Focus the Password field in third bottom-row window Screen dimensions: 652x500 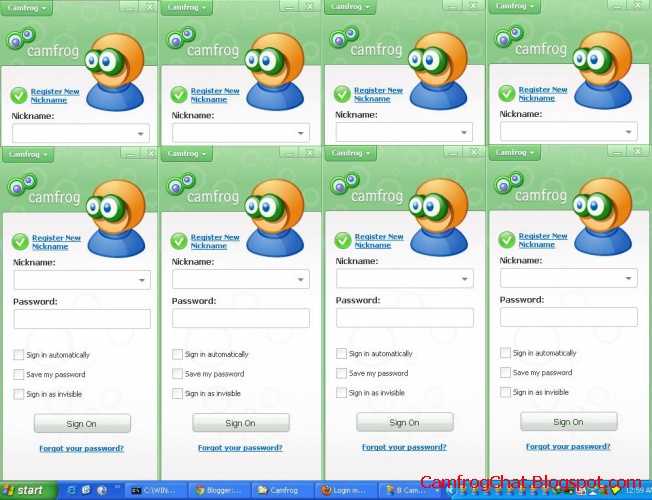(405, 318)
